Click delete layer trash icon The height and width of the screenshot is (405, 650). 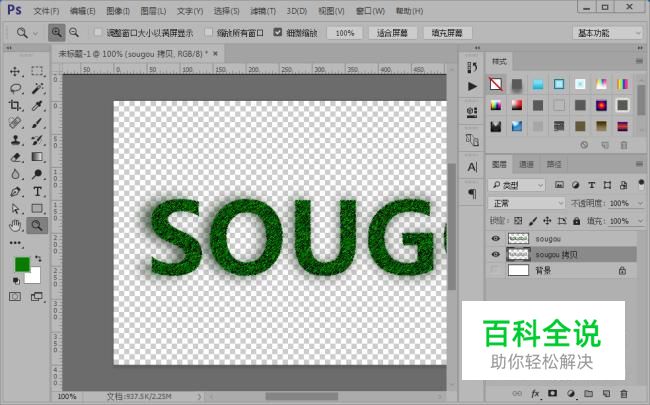coord(623,393)
